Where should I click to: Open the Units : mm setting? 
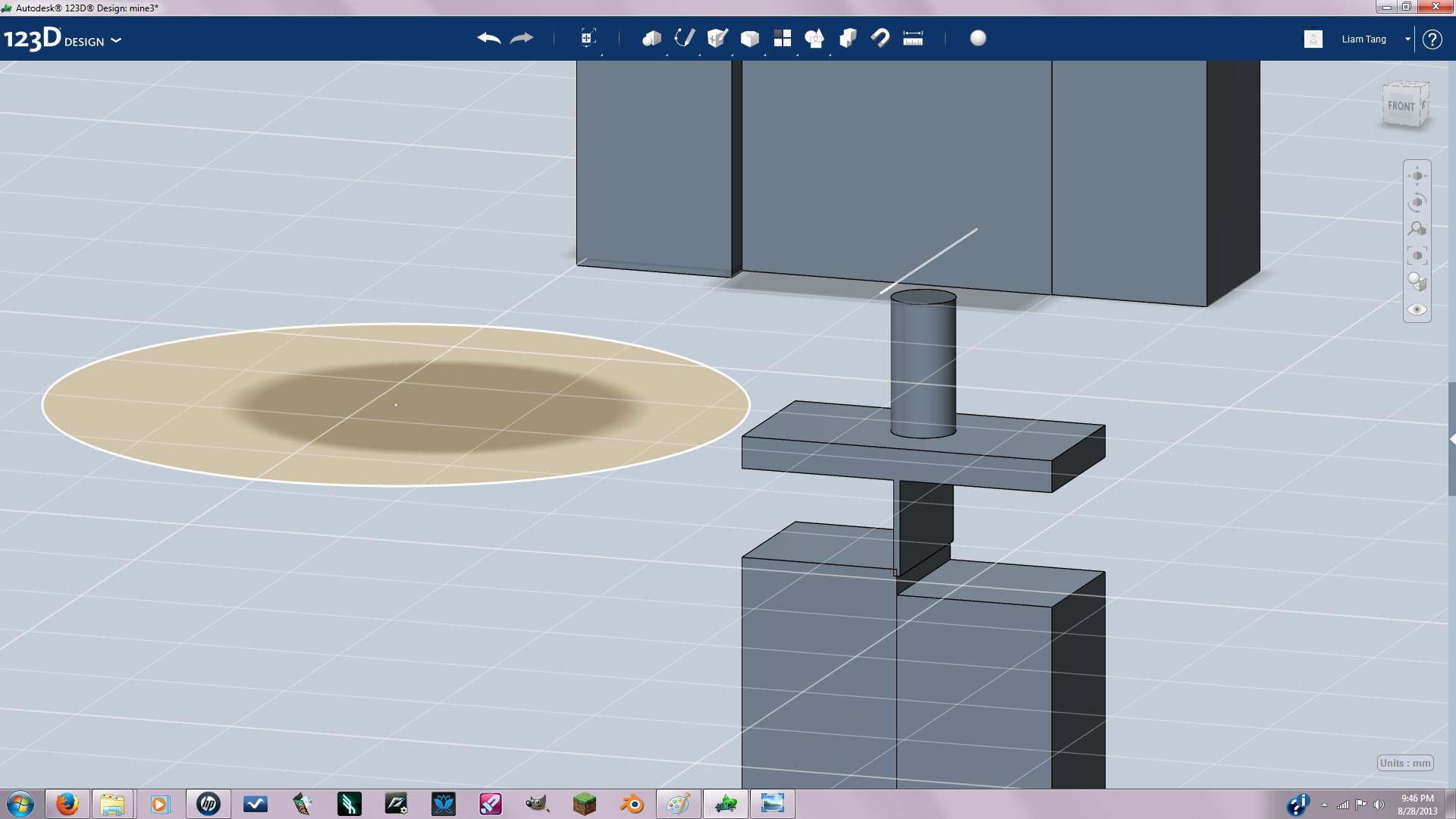[1405, 763]
